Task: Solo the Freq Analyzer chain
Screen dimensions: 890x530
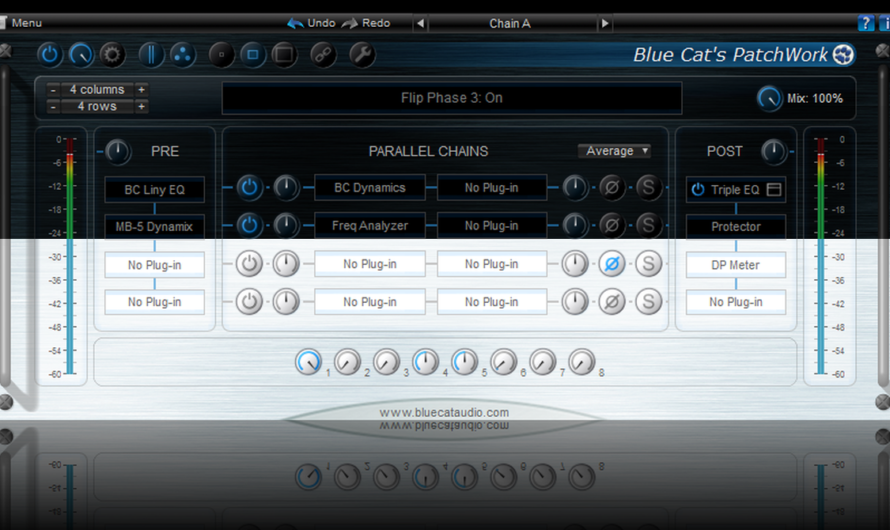Action: click(649, 225)
